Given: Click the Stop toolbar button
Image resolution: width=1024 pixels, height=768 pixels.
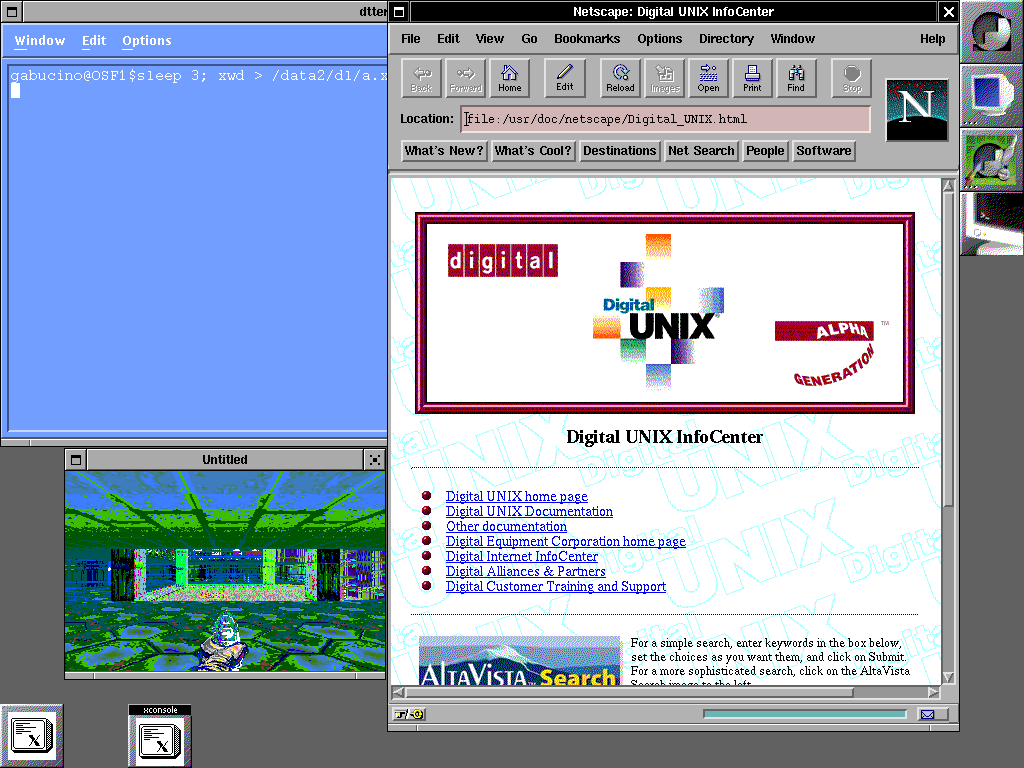Looking at the screenshot, I should 852,78.
